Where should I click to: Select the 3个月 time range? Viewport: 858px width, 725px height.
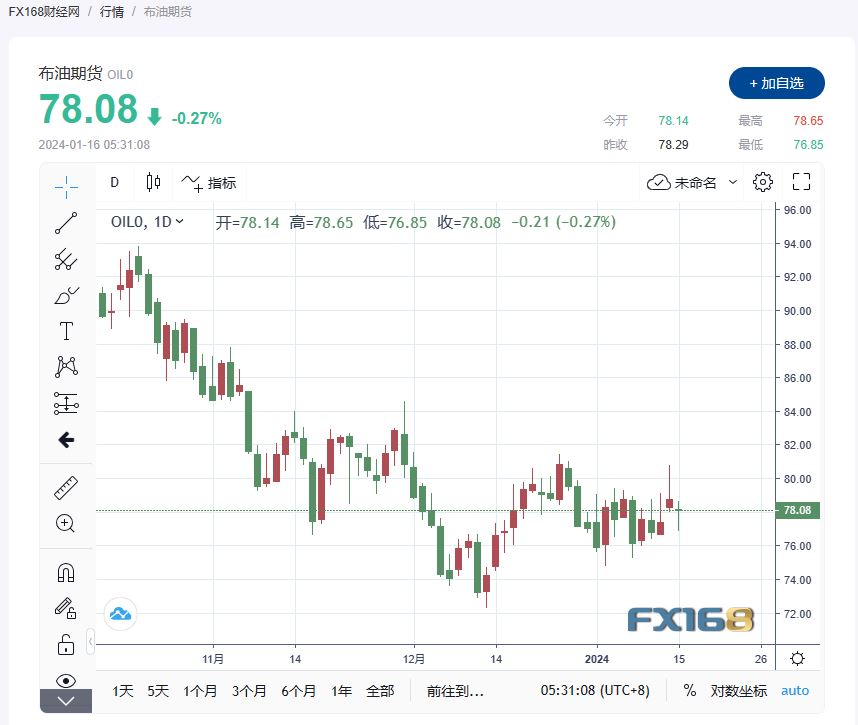click(x=249, y=691)
